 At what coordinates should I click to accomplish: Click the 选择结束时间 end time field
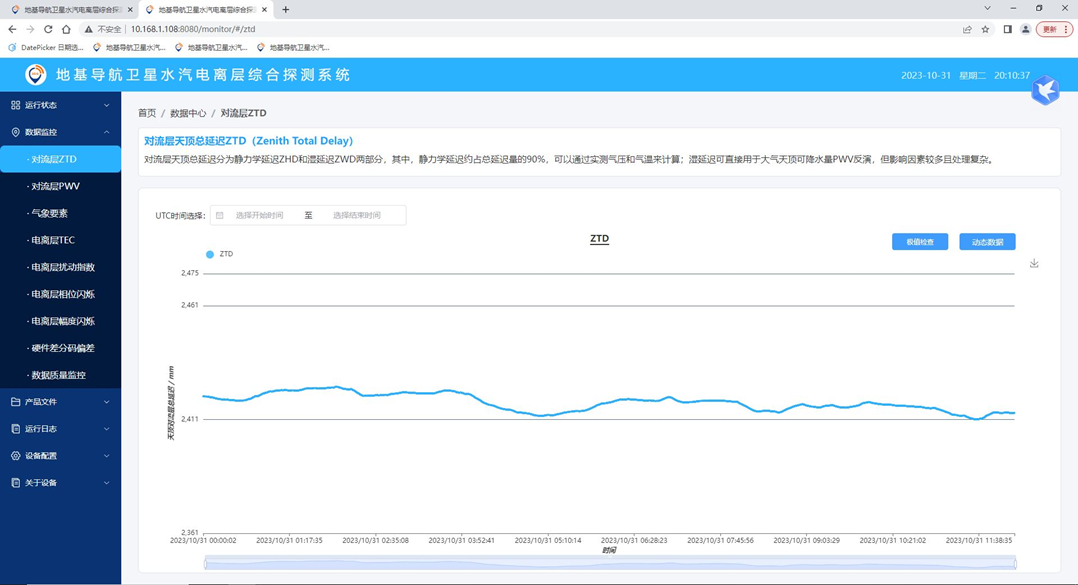tap(357, 215)
